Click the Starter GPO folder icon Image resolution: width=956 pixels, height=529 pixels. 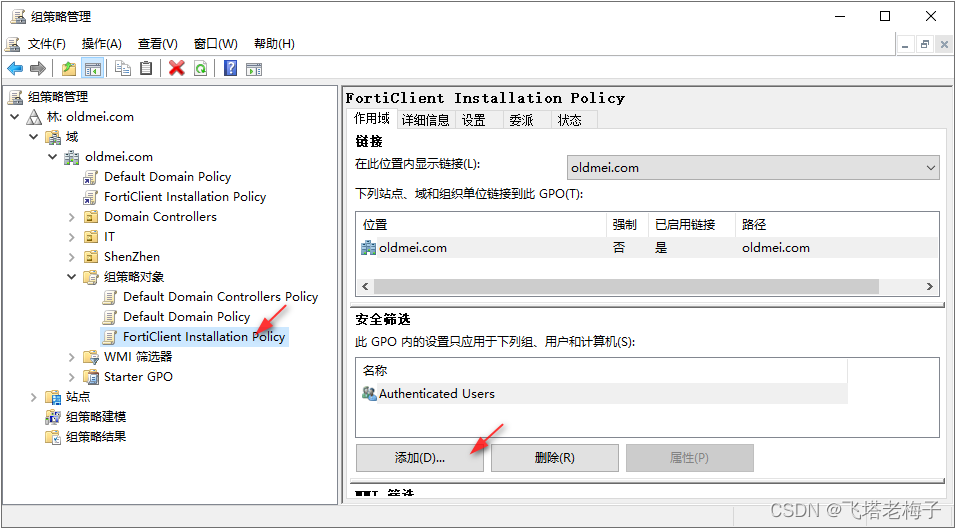tap(91, 377)
